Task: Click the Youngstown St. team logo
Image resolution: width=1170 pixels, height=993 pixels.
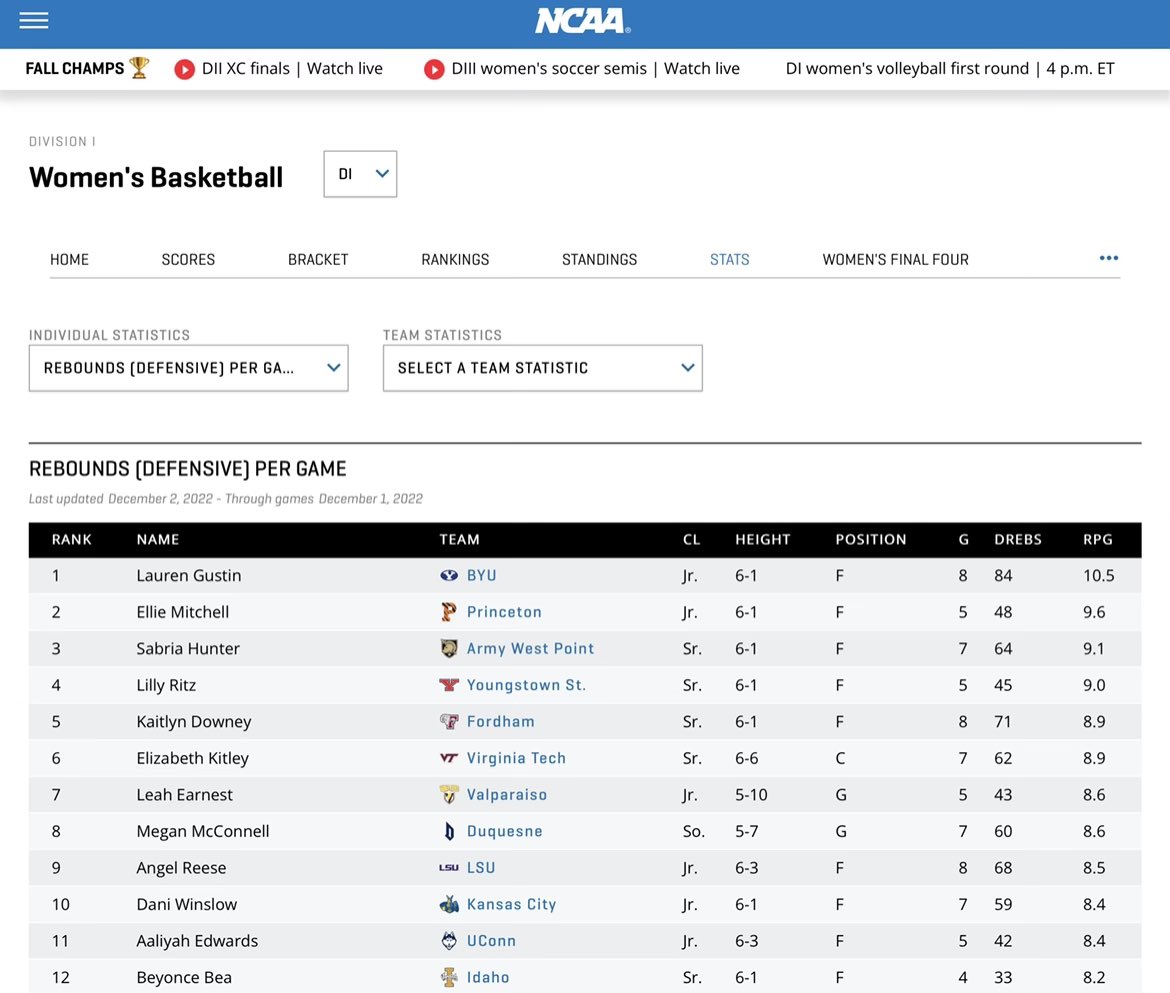Action: [448, 685]
